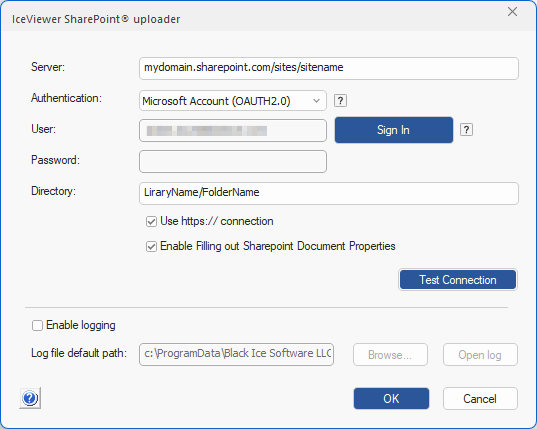The width and height of the screenshot is (537, 429).
Task: Close the IceViewer SharePoint uploader dialog
Action: (x=512, y=12)
